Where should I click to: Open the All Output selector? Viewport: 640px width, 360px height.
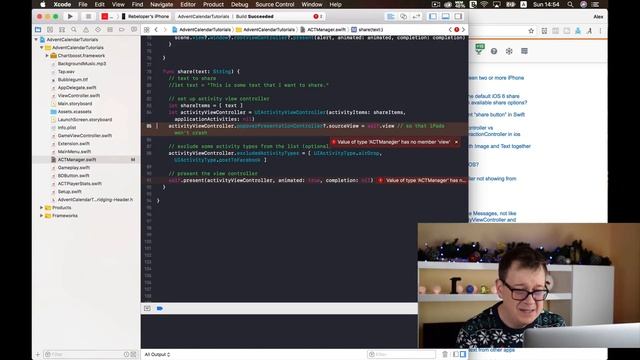click(x=157, y=354)
